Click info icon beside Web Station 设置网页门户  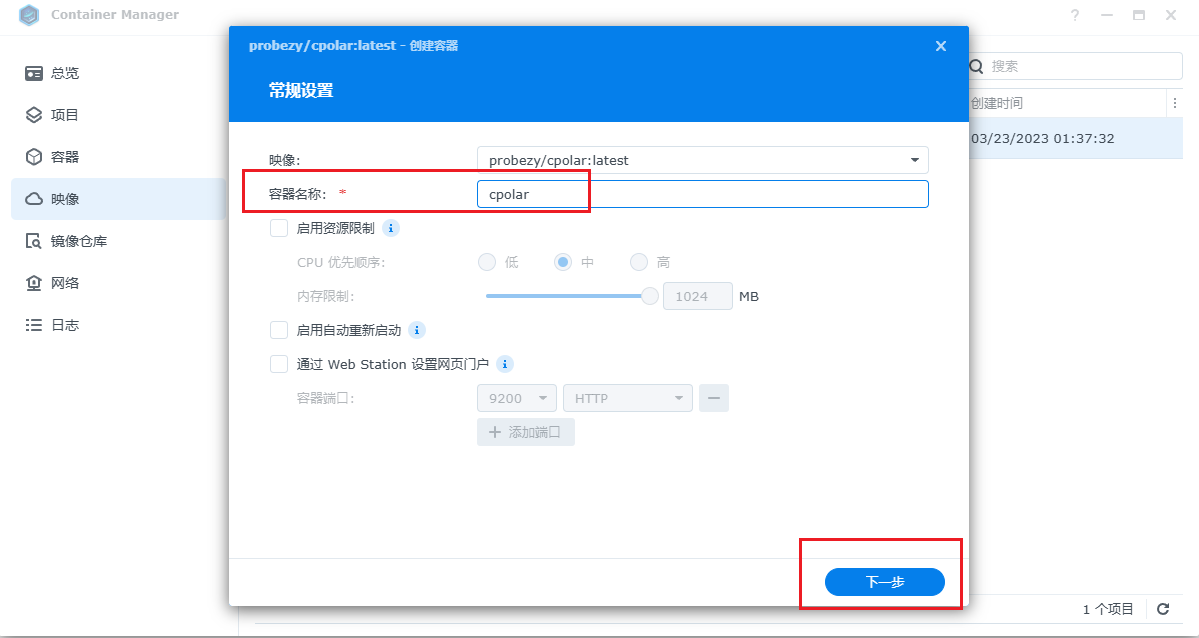pyautogui.click(x=505, y=364)
